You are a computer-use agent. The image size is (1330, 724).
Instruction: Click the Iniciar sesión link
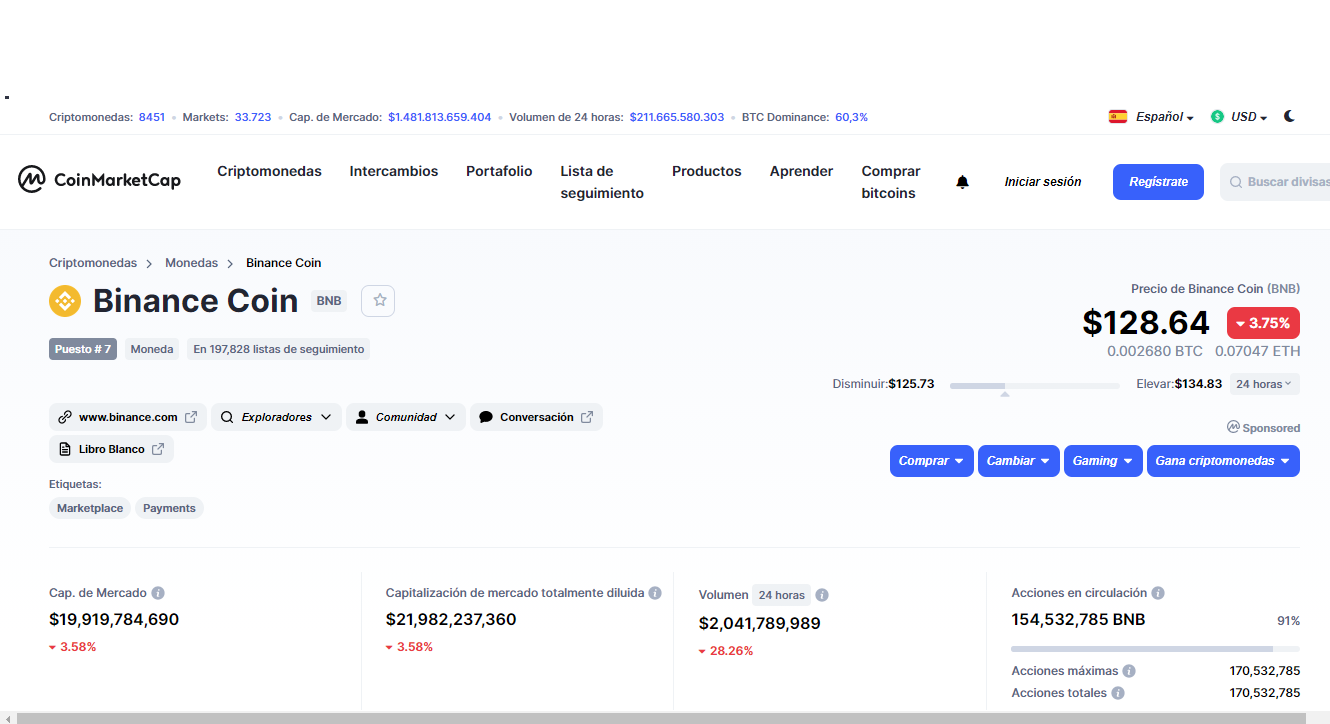(1043, 182)
